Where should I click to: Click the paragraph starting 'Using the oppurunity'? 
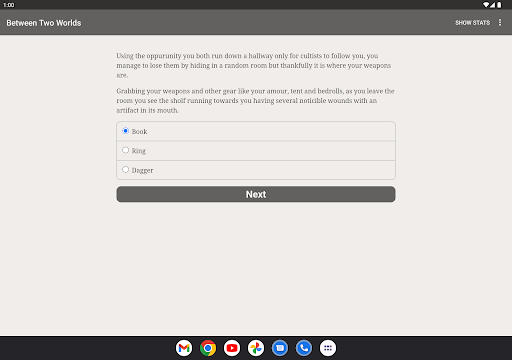(x=254, y=65)
